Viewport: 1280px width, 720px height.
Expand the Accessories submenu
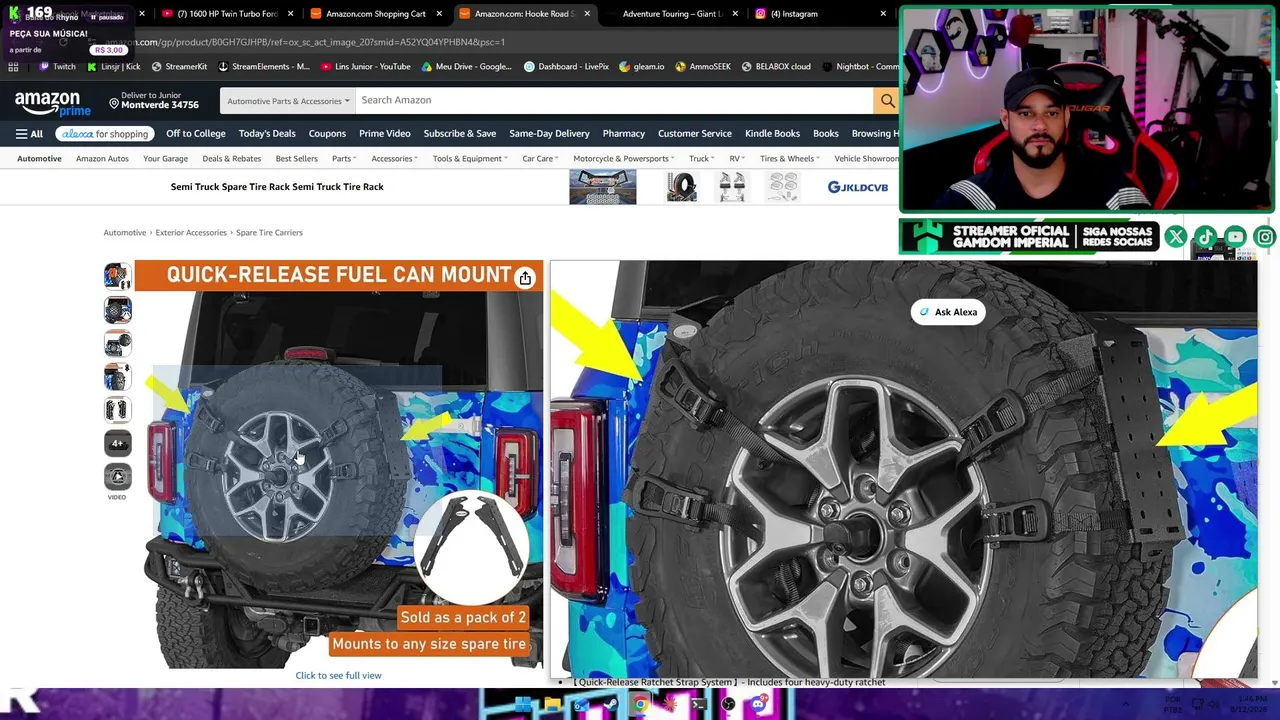point(394,159)
